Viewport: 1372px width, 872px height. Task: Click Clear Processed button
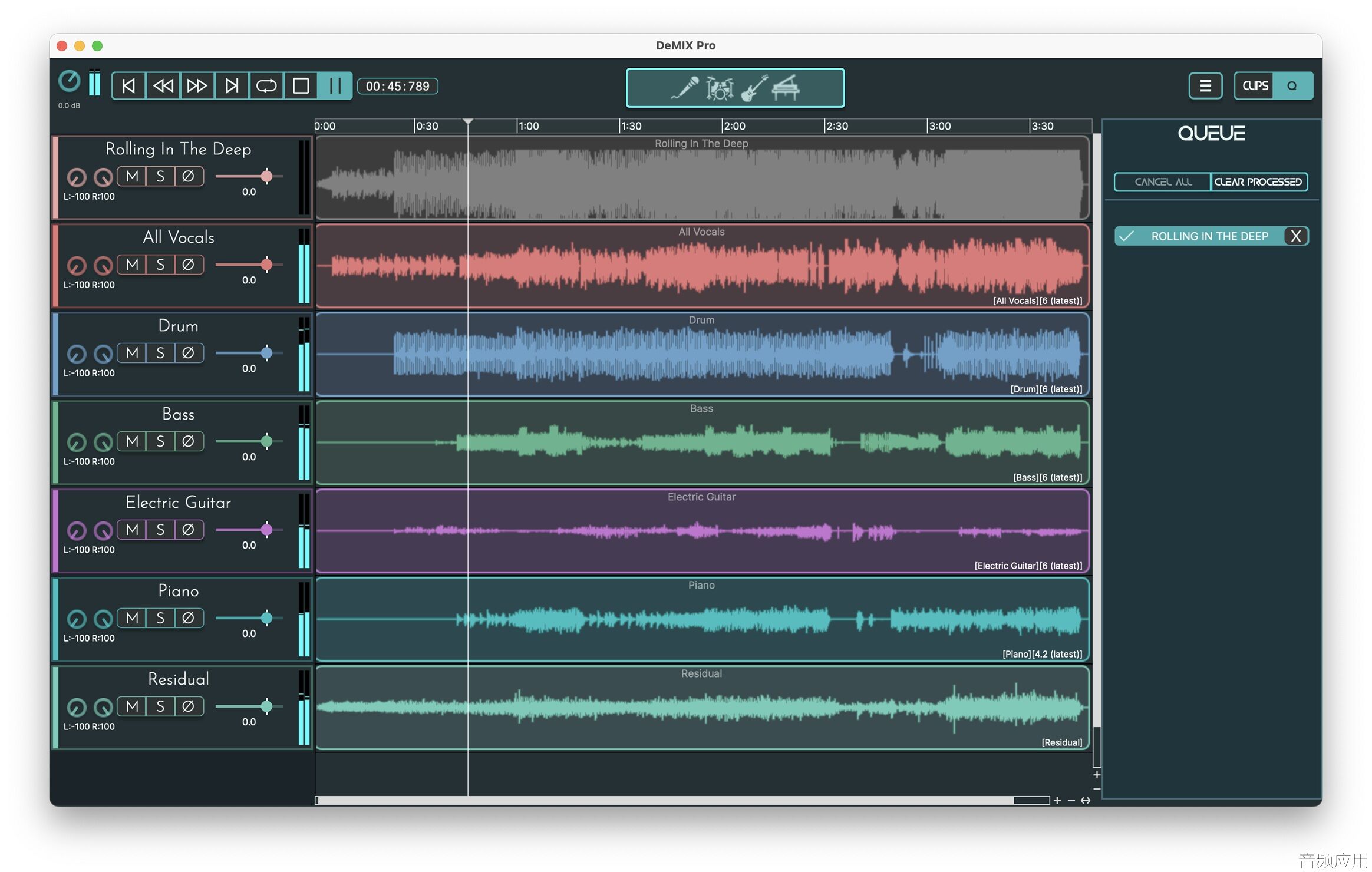1258,182
